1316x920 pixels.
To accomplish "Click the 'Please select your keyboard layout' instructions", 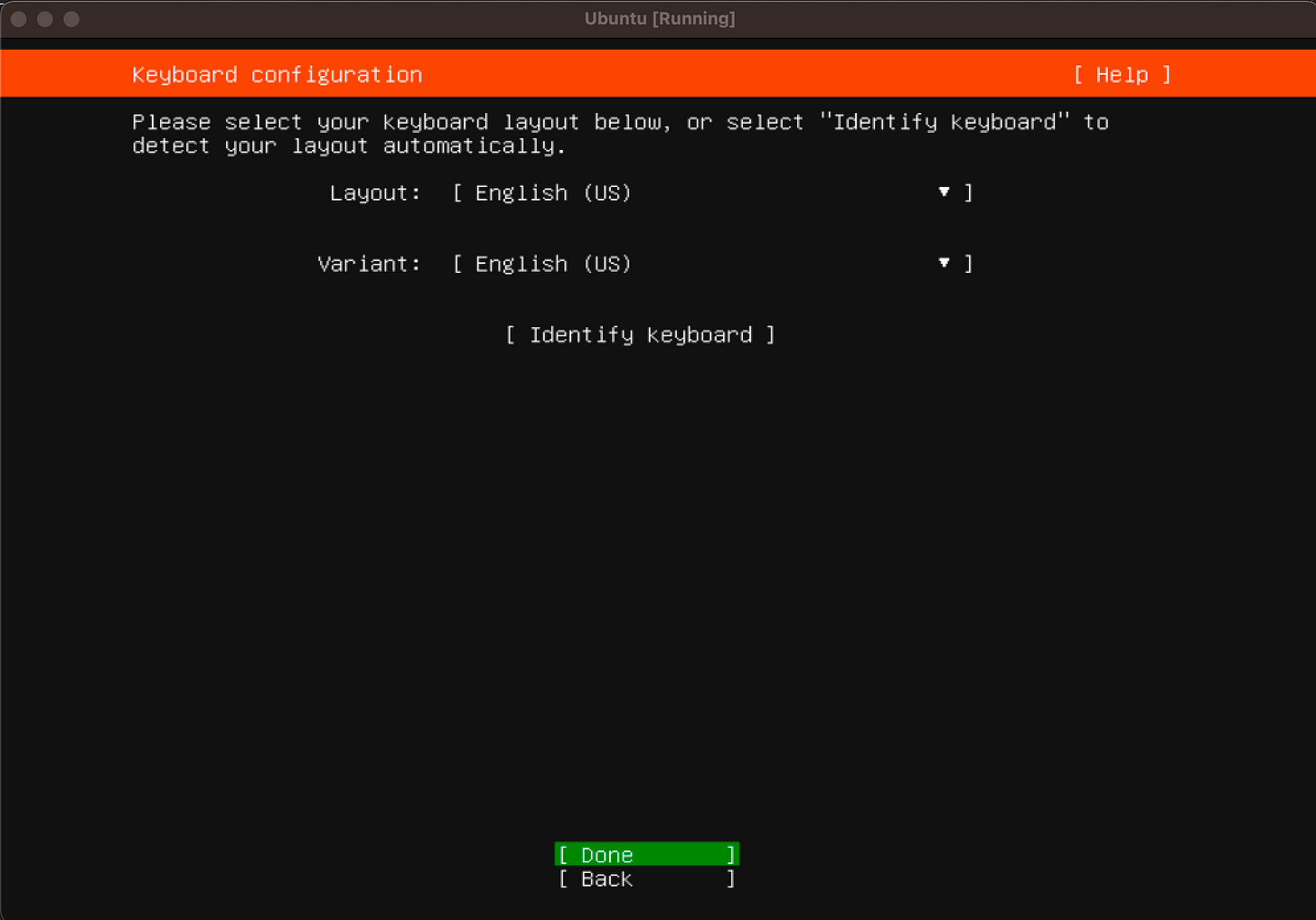I will click(x=620, y=134).
